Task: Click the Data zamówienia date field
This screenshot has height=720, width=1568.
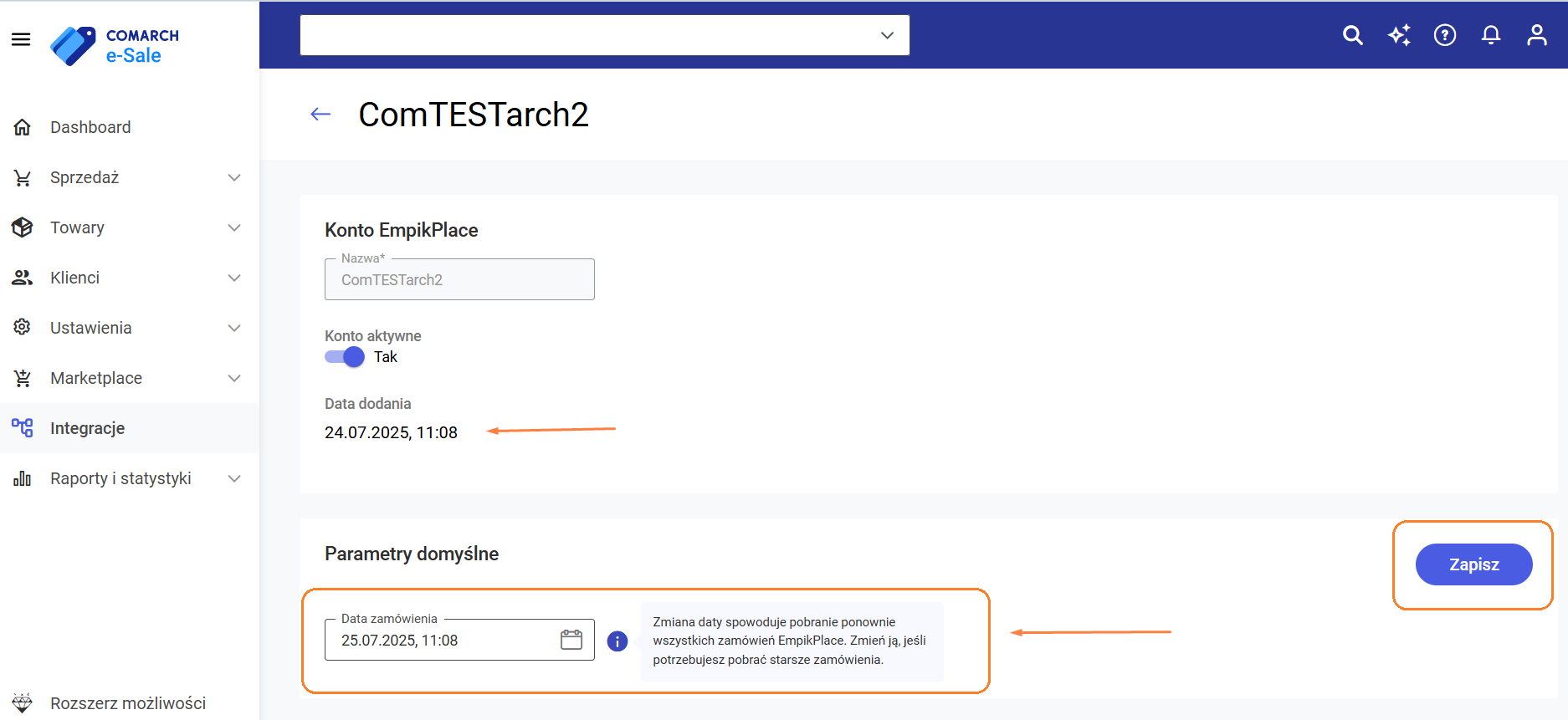Action: [x=459, y=640]
